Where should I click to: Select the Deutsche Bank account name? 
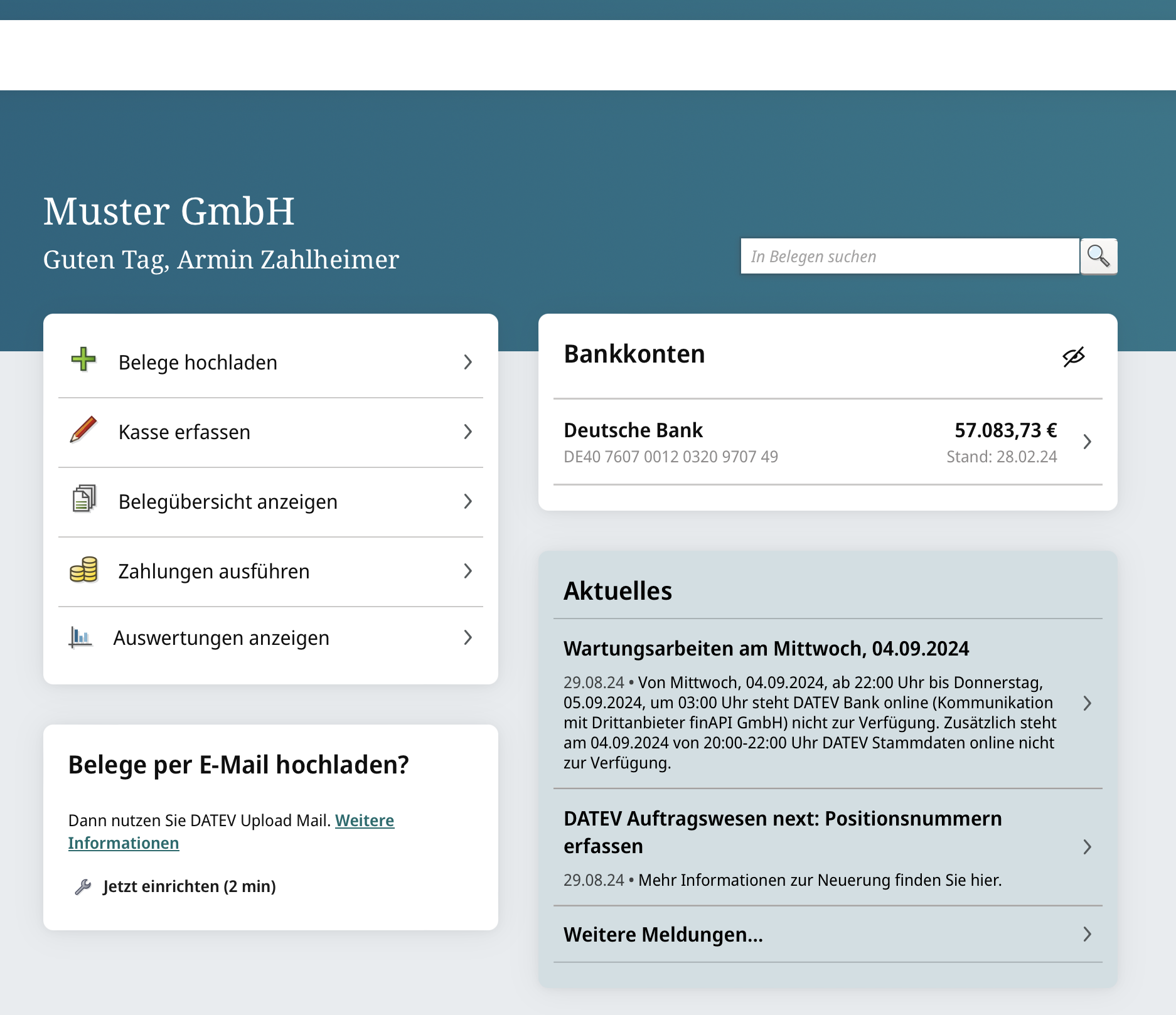coord(633,430)
